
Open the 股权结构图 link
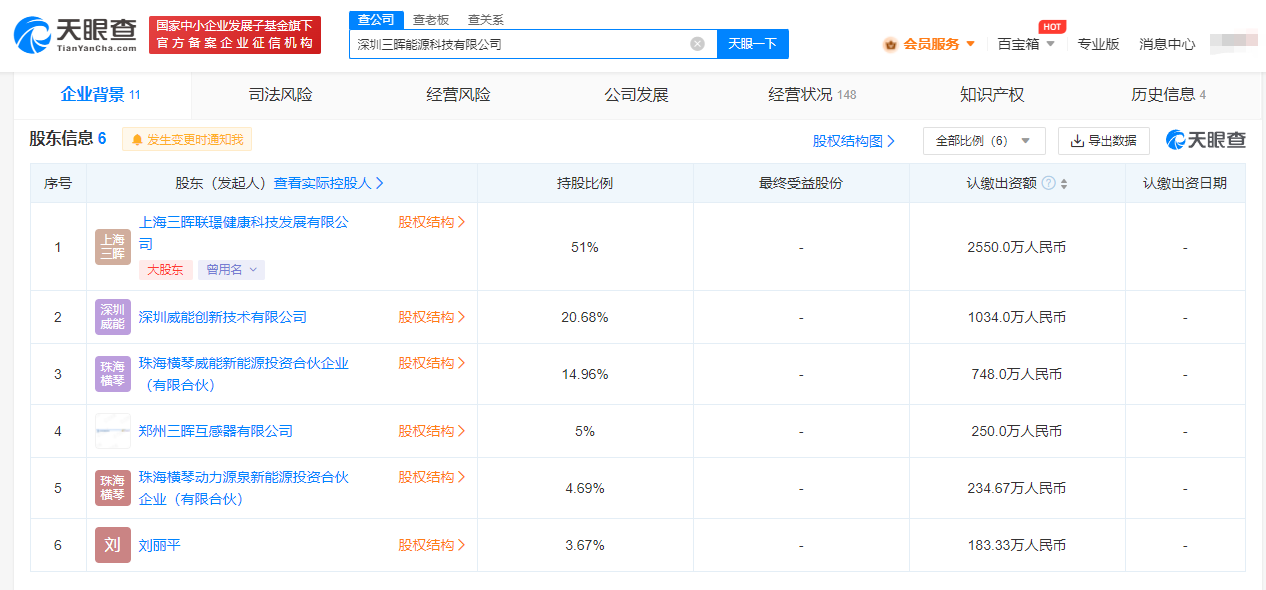pos(854,141)
